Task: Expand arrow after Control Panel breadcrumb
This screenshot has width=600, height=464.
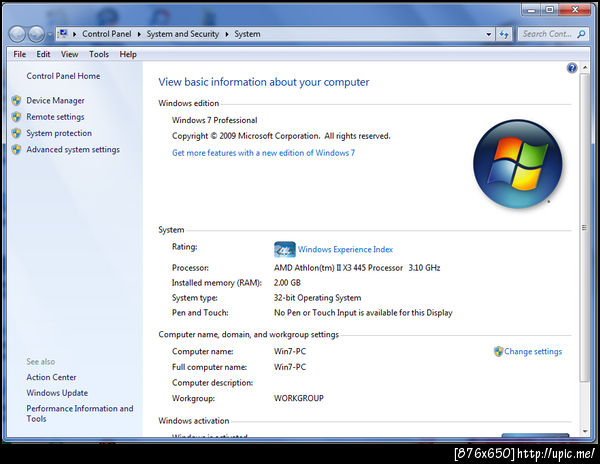Action: (139, 34)
